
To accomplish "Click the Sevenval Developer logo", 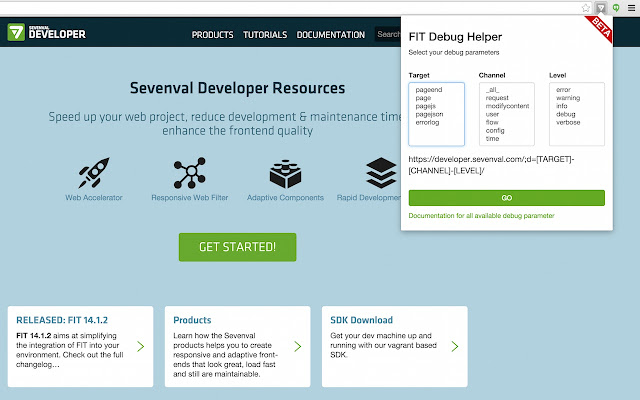I will click(x=47, y=32).
